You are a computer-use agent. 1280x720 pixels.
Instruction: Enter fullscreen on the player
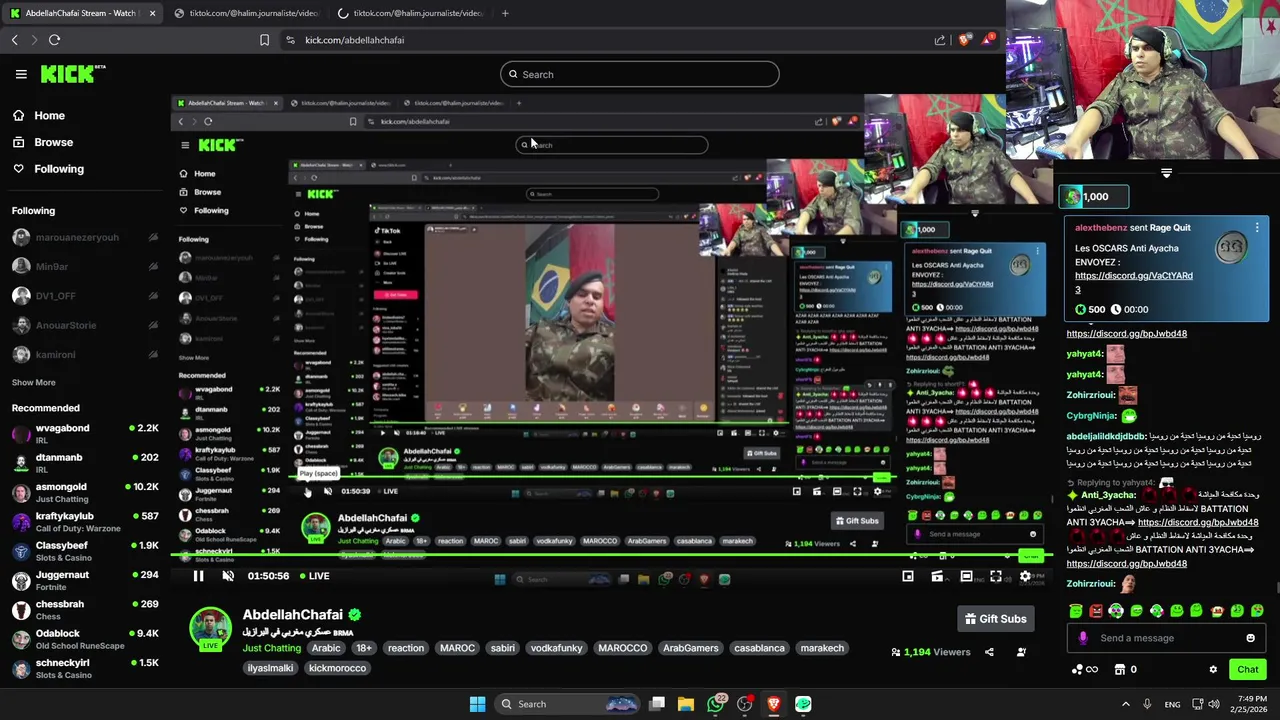pyautogui.click(x=995, y=576)
